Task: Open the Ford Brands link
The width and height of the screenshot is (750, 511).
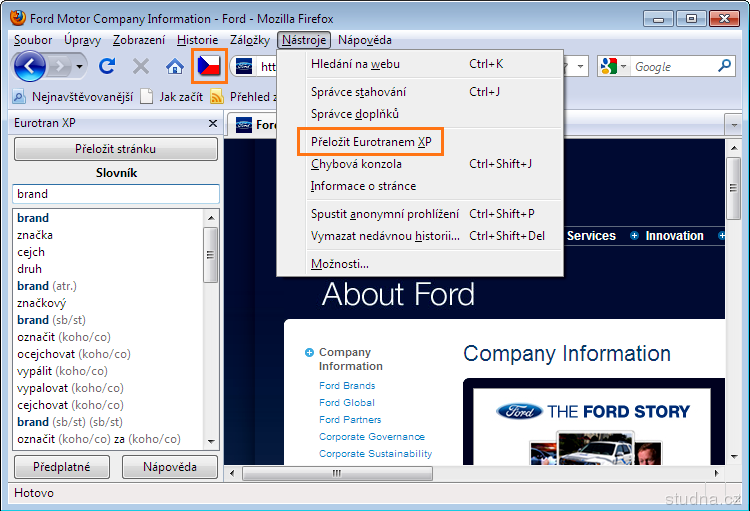Action: tap(347, 386)
